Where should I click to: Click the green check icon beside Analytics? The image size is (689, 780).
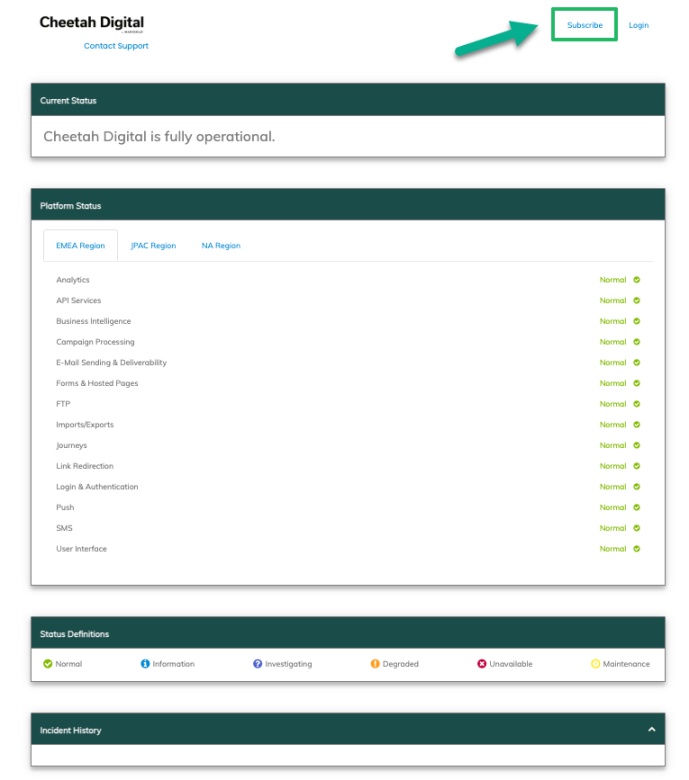[637, 280]
